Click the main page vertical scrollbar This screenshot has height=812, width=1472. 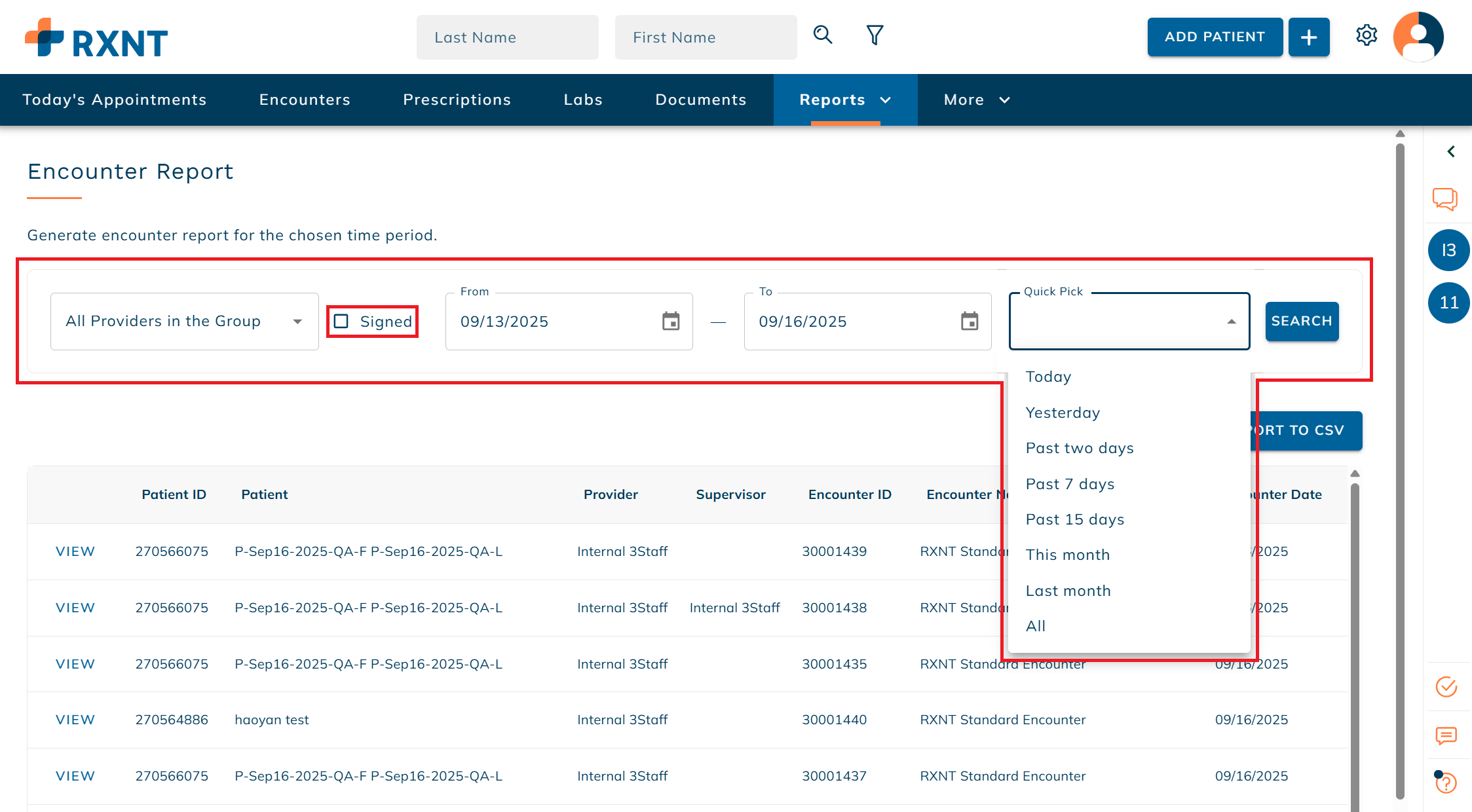coord(1400,458)
